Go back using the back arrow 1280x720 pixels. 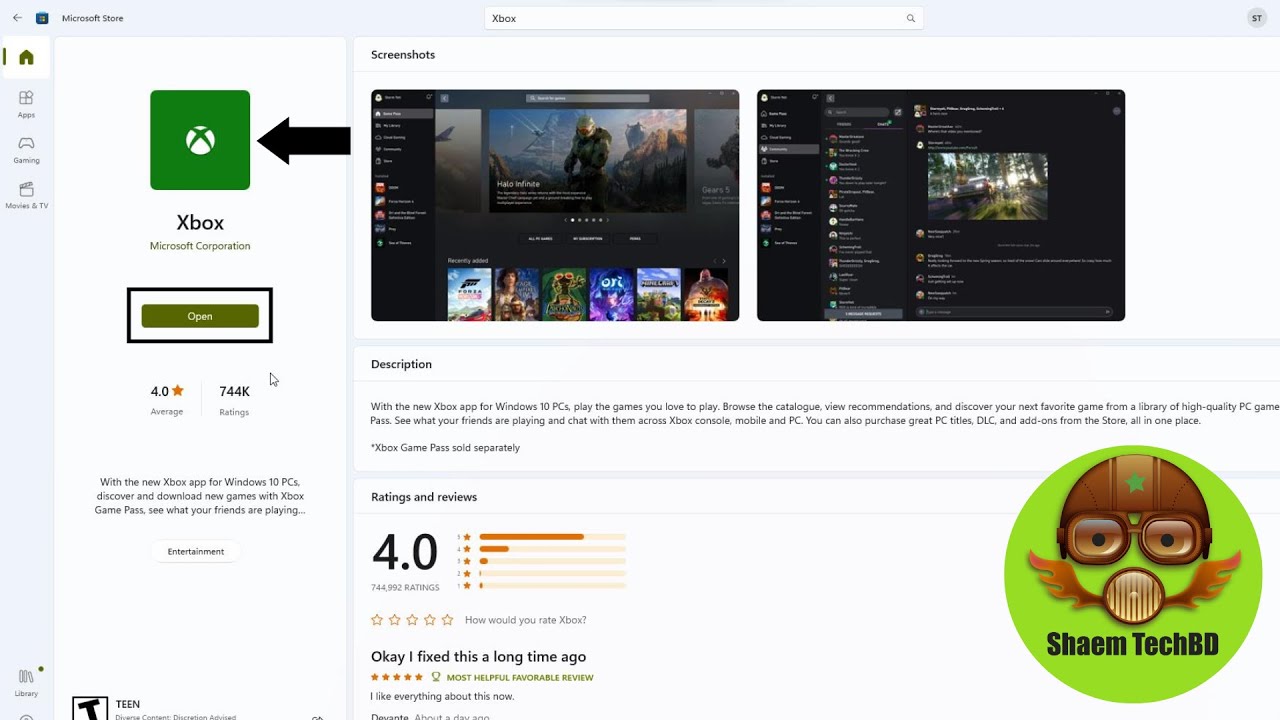[x=17, y=18]
